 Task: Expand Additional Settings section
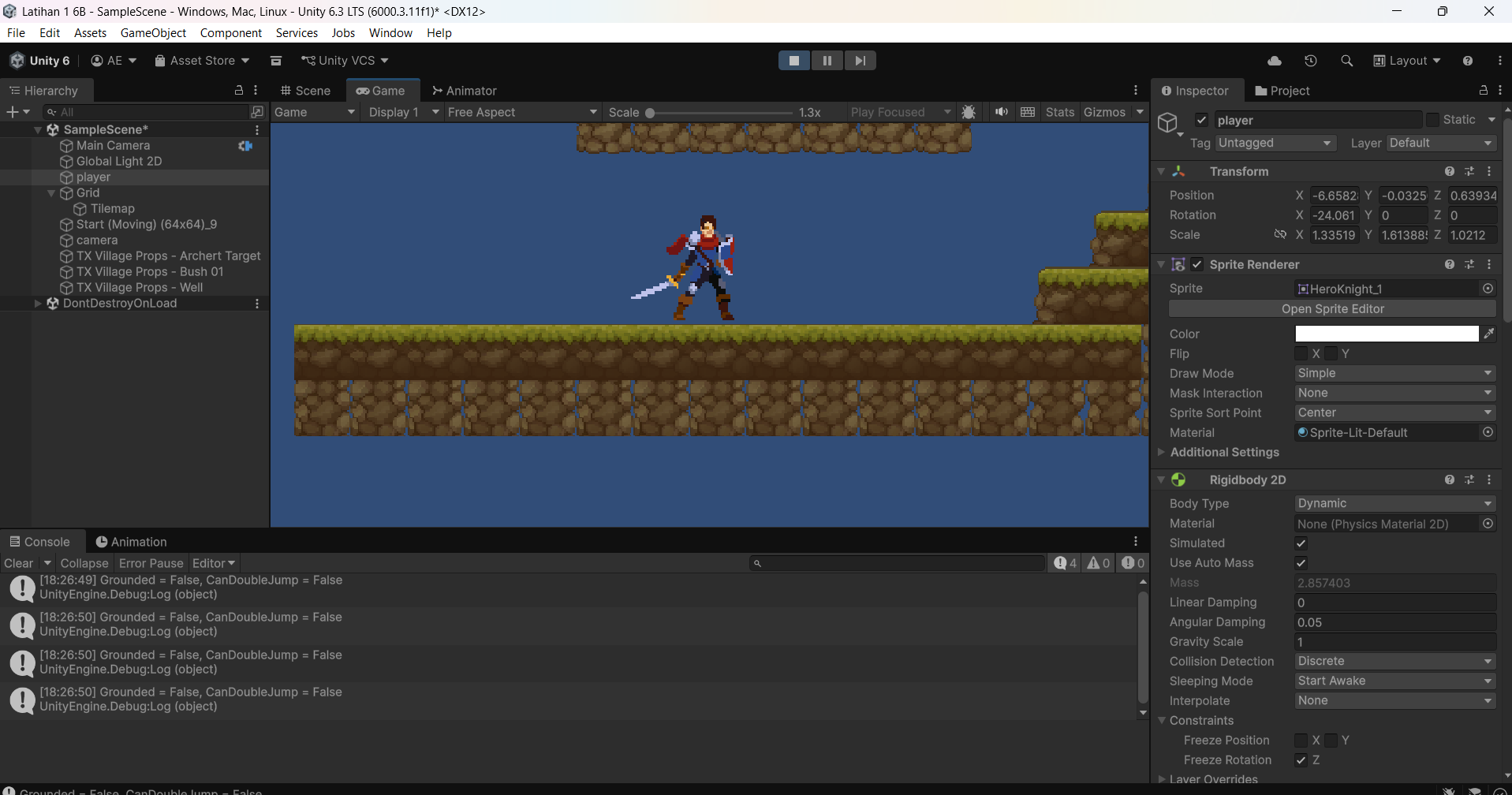[1161, 452]
